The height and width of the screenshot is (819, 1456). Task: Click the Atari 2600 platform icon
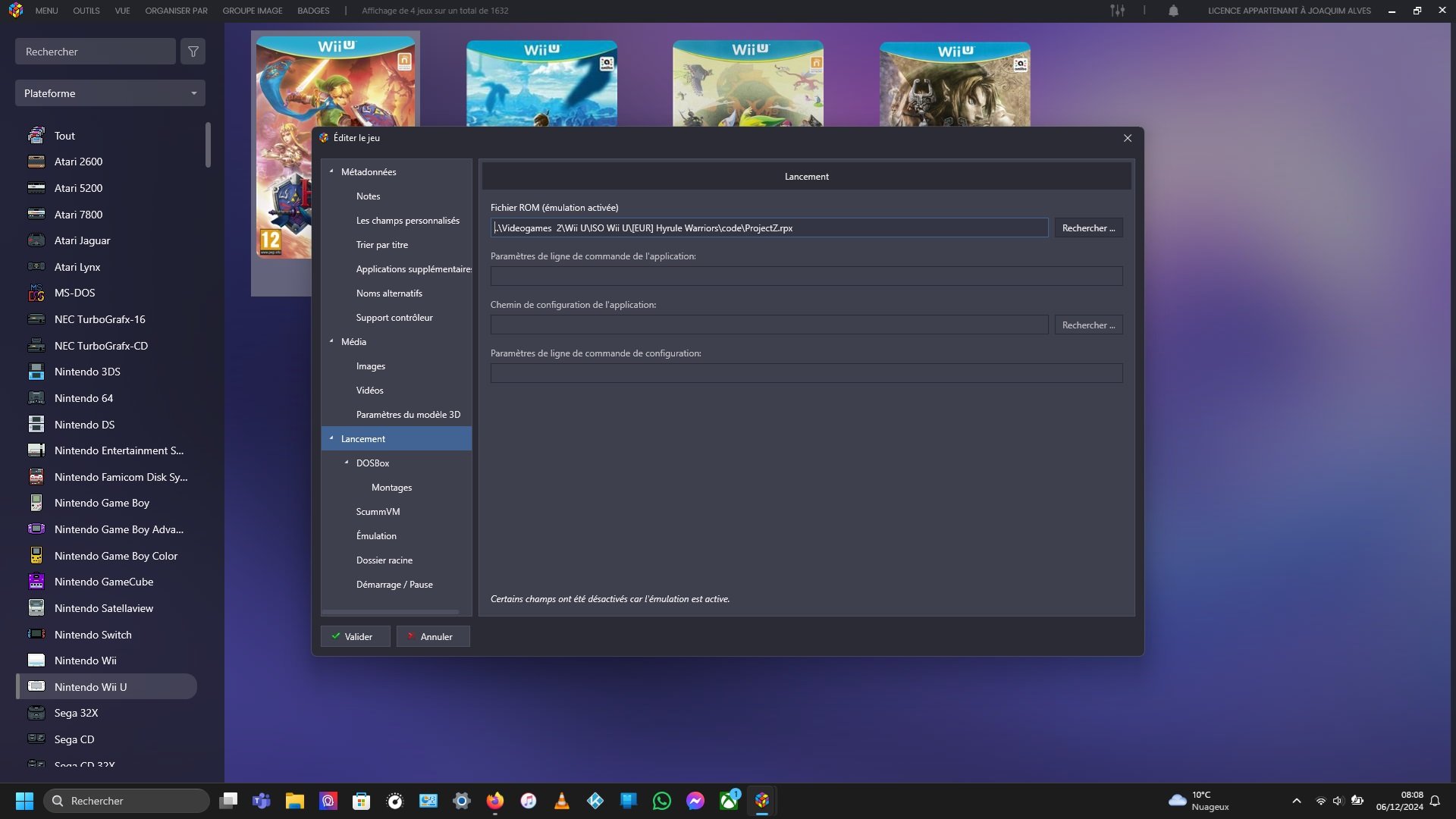click(x=36, y=162)
